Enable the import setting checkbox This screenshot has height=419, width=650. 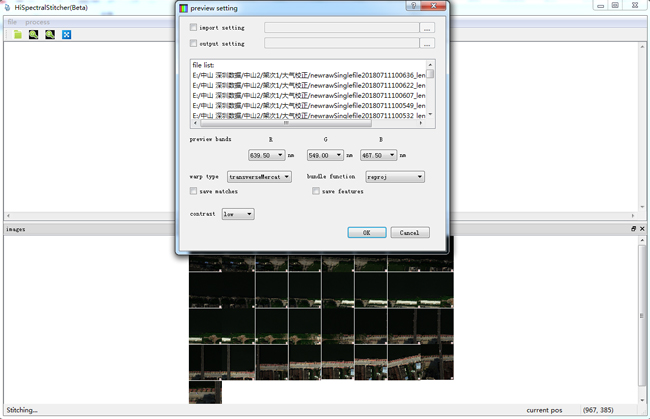193,28
